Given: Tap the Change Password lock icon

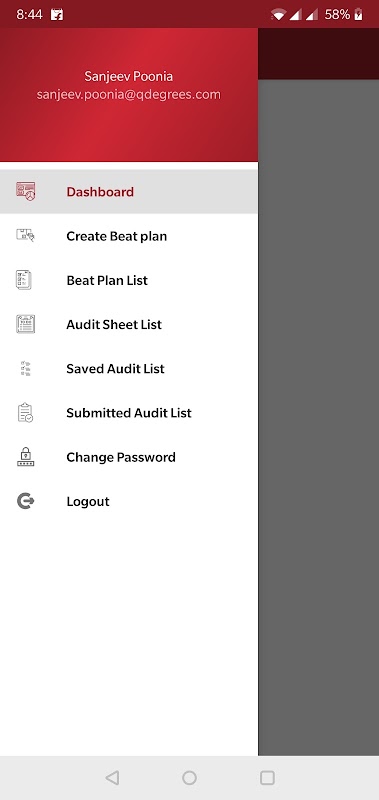Looking at the screenshot, I should (x=25, y=457).
